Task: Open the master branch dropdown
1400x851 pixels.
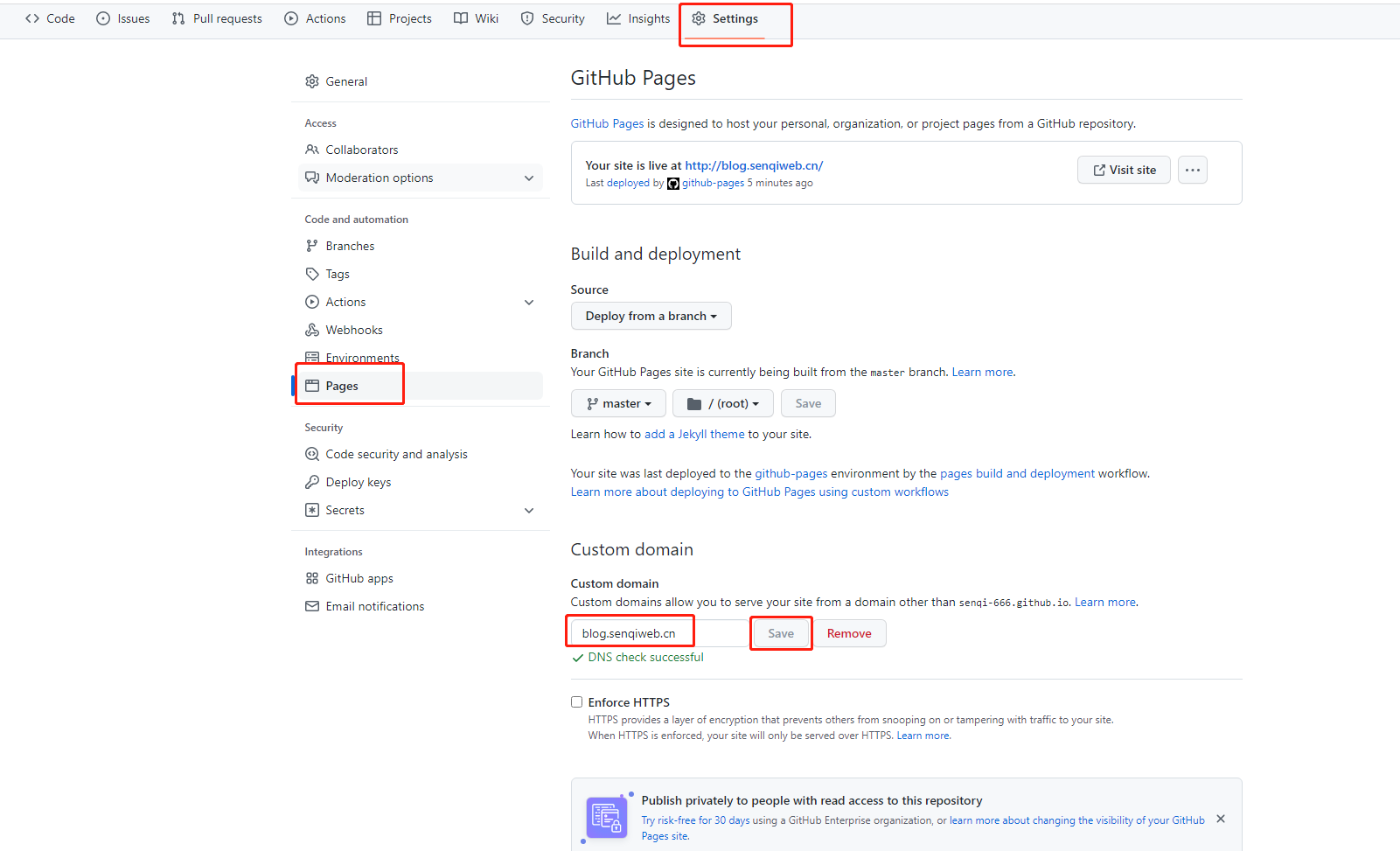Action: click(x=618, y=403)
